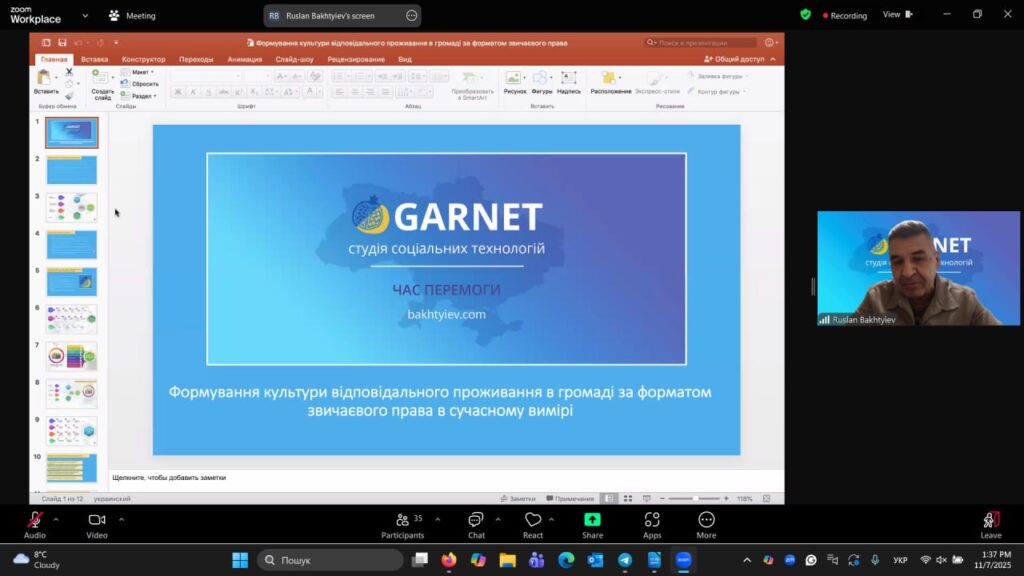Click the green encryption shield icon
Screen dimensions: 1024x576
click(x=805, y=15)
